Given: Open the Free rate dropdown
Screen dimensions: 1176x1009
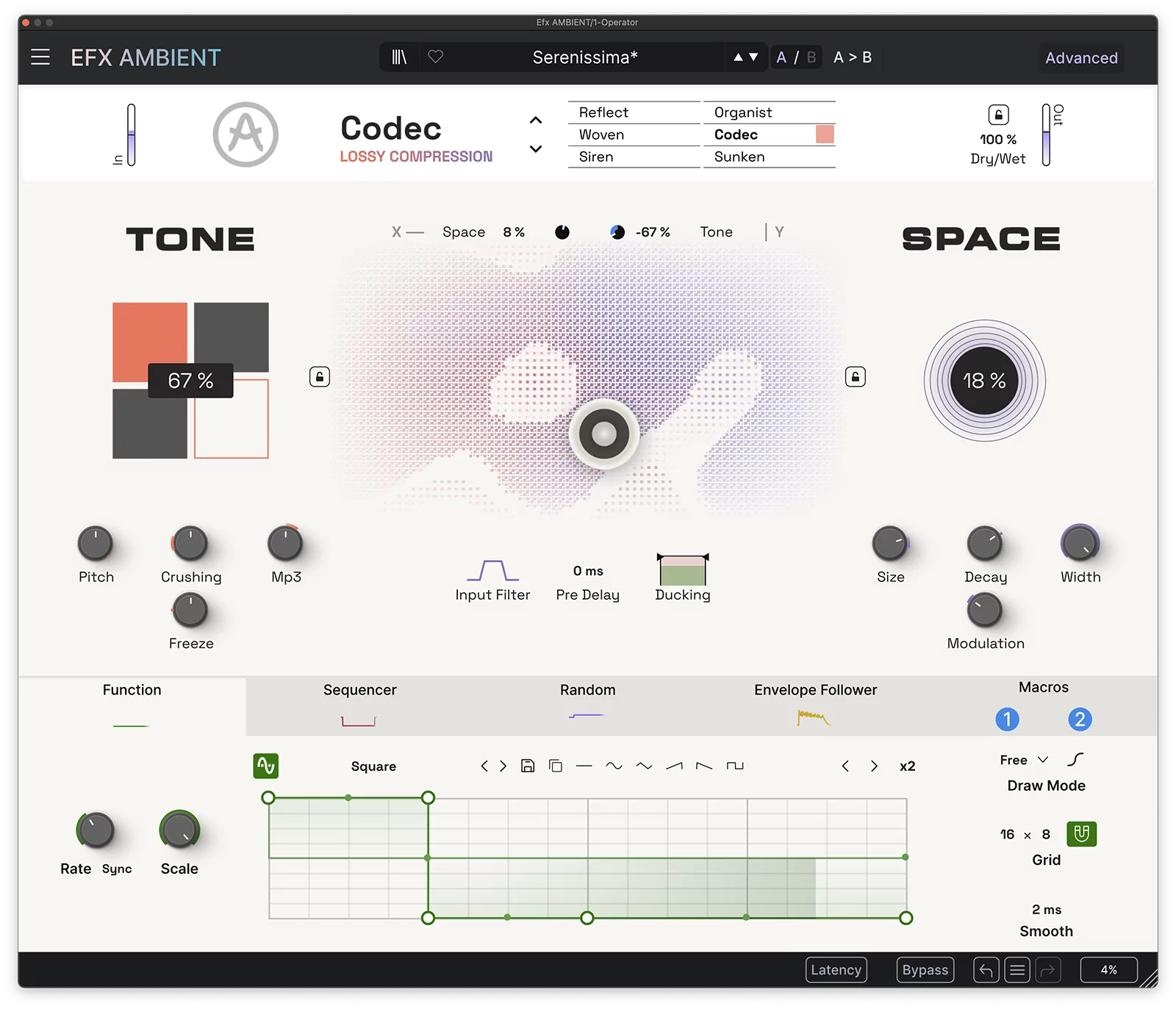Looking at the screenshot, I should click(x=1022, y=760).
